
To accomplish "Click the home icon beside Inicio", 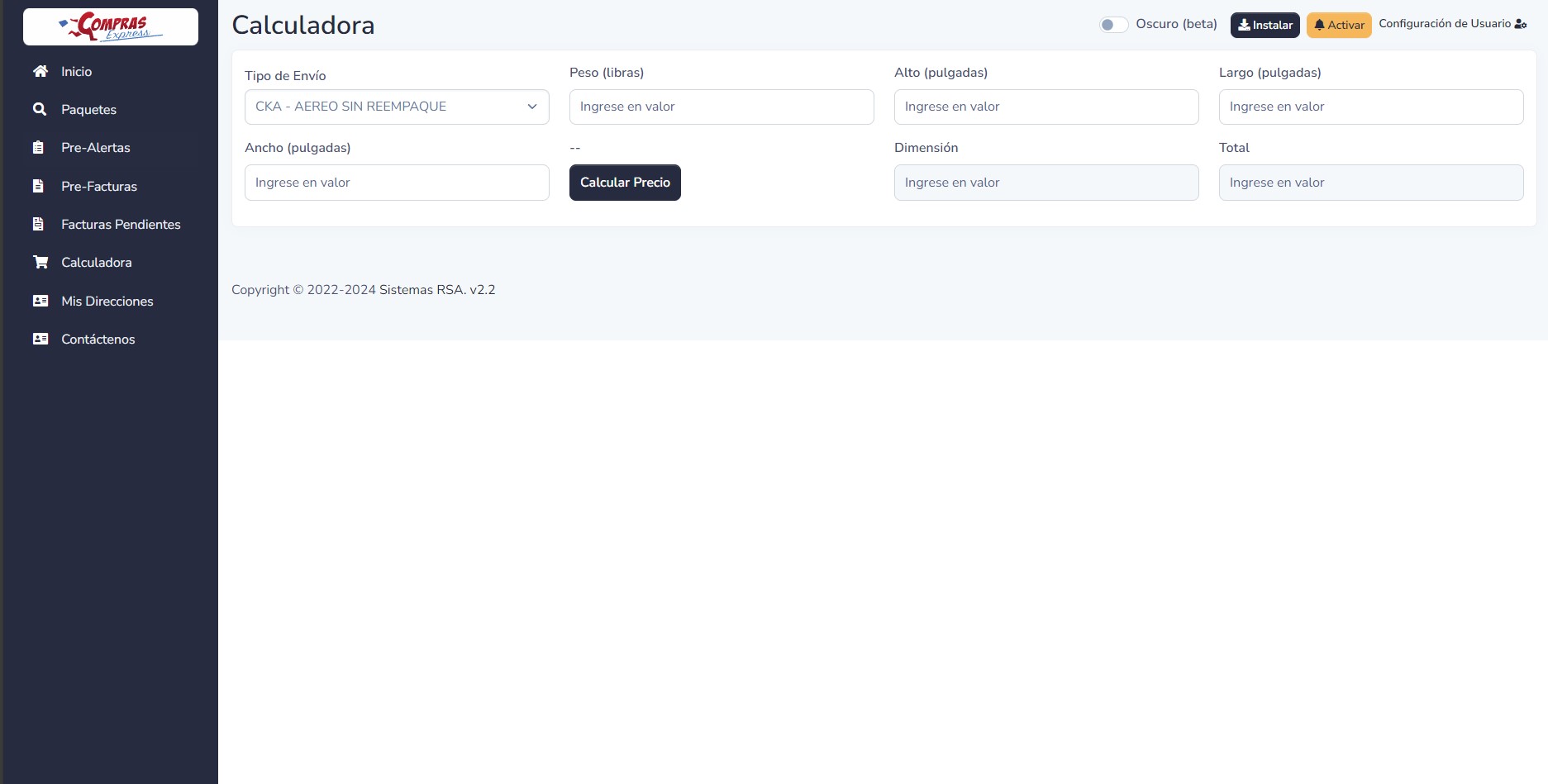I will [40, 72].
